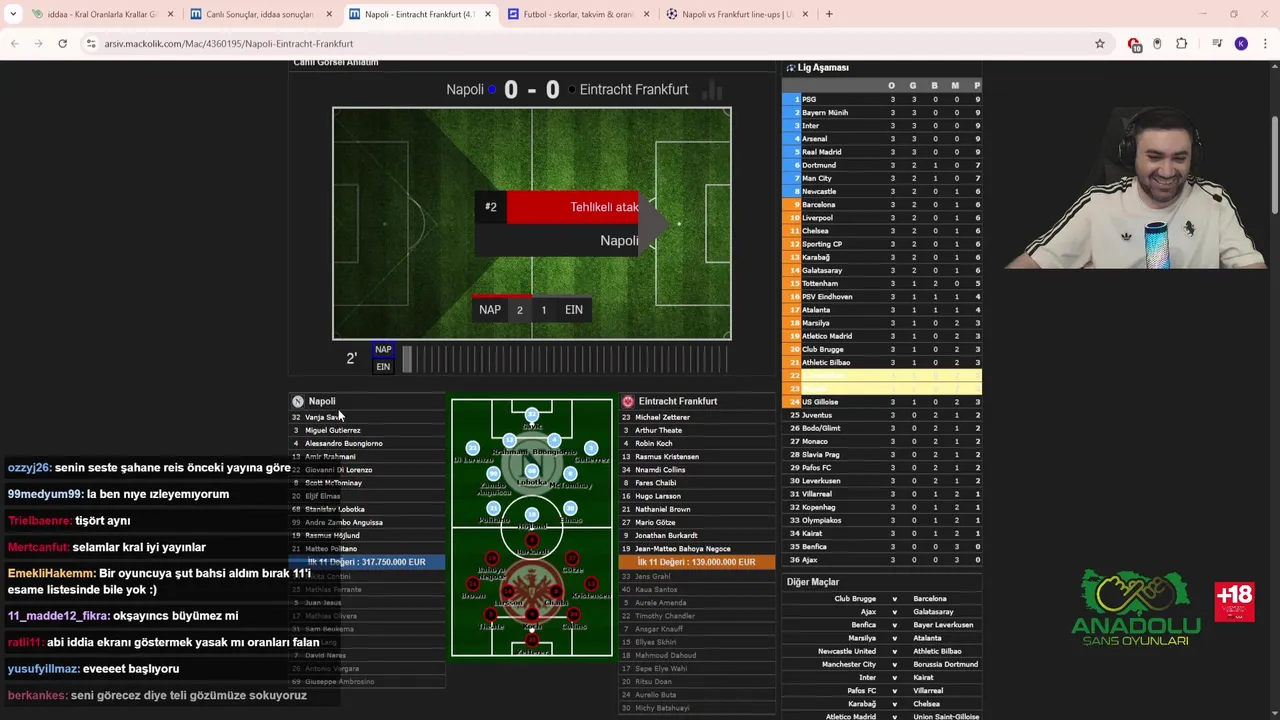Click the Napoli club crest in lineup header
The width and height of the screenshot is (1280, 720).
[297, 401]
